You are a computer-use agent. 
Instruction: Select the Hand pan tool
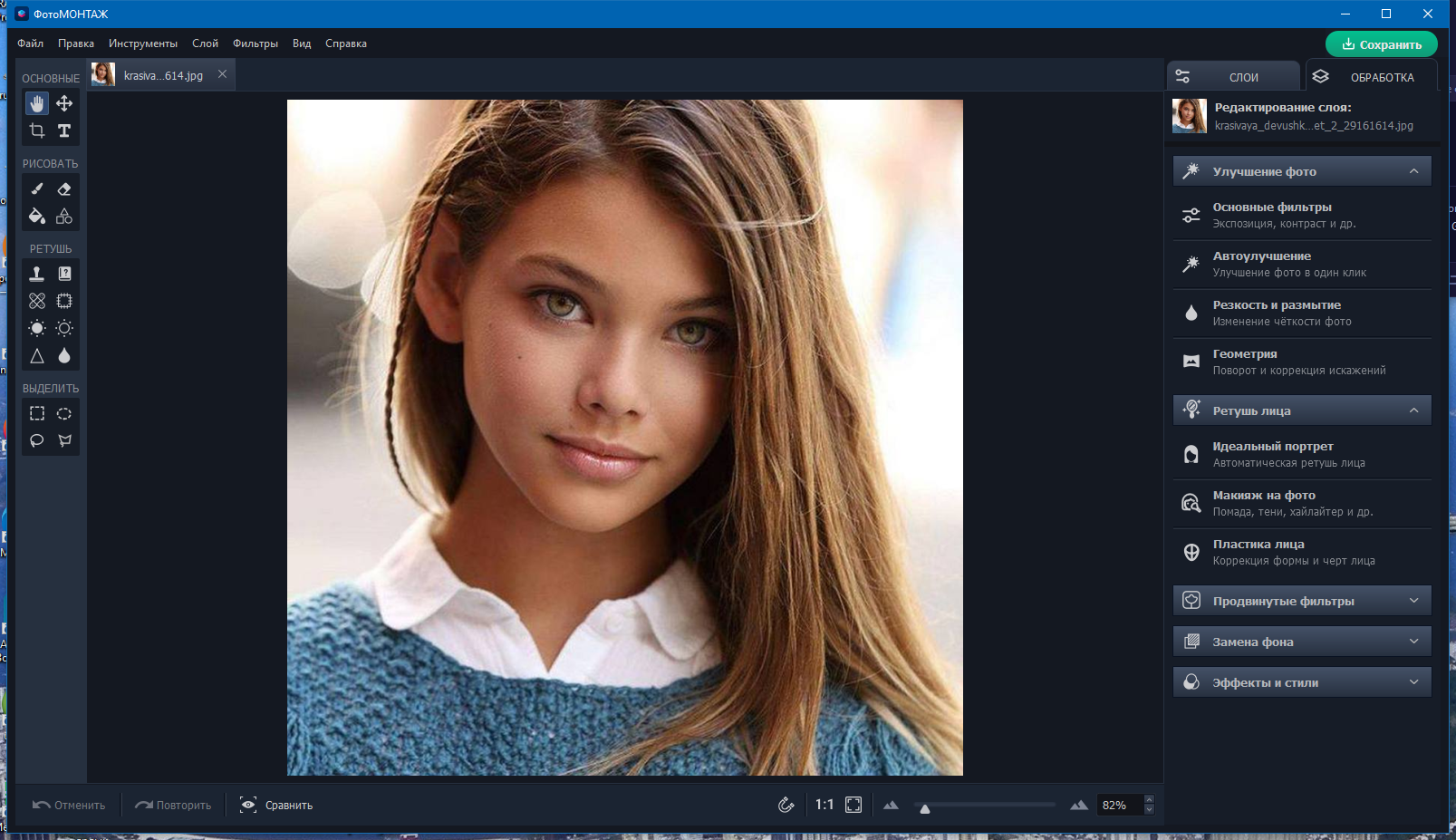pos(37,103)
